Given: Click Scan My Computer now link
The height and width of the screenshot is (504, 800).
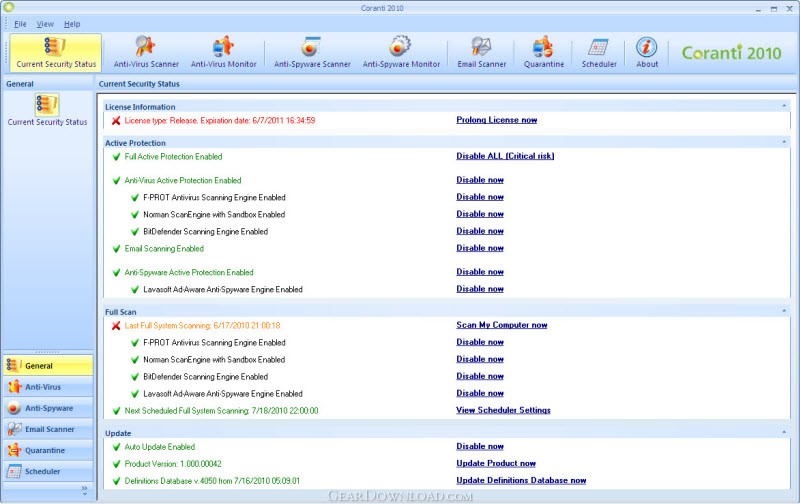Looking at the screenshot, I should (502, 325).
